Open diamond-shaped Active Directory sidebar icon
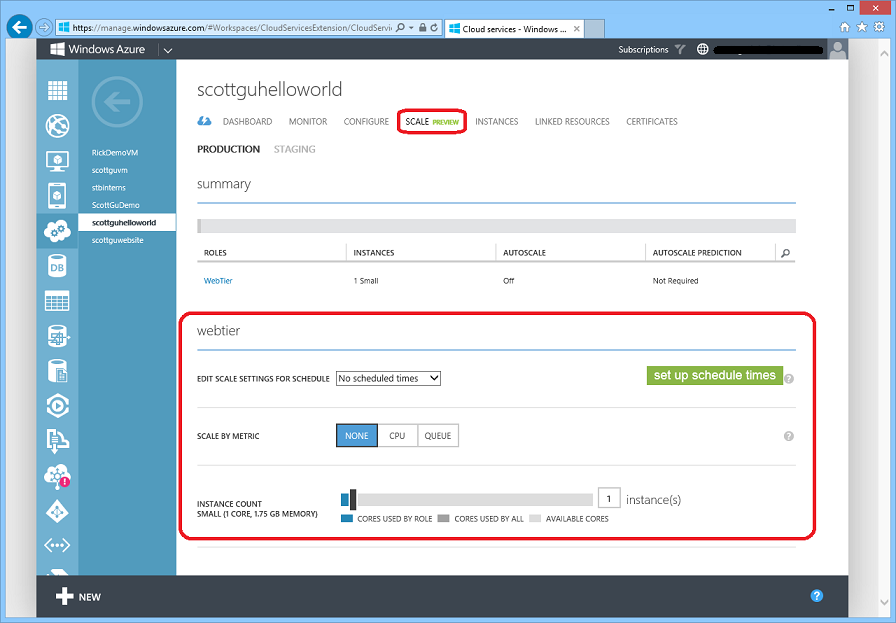Screen dimensions: 896x623 [57, 511]
